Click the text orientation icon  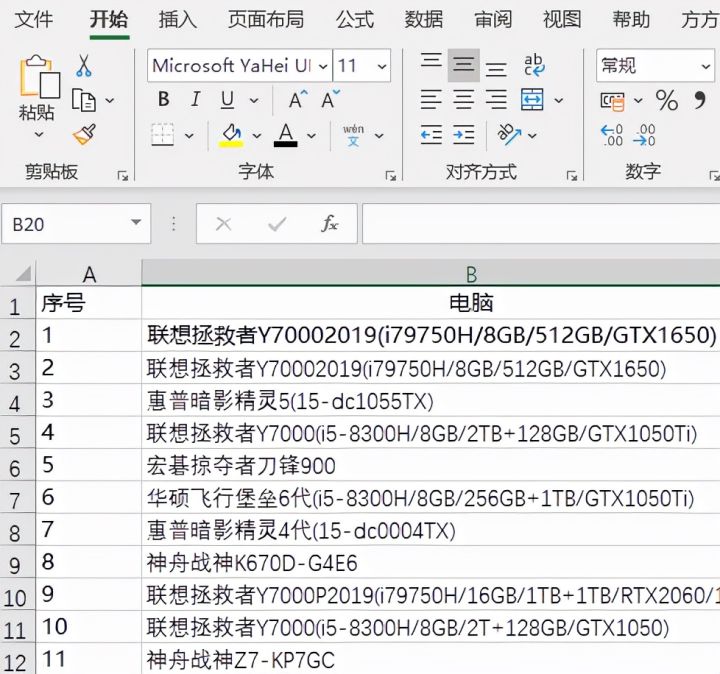coord(509,135)
